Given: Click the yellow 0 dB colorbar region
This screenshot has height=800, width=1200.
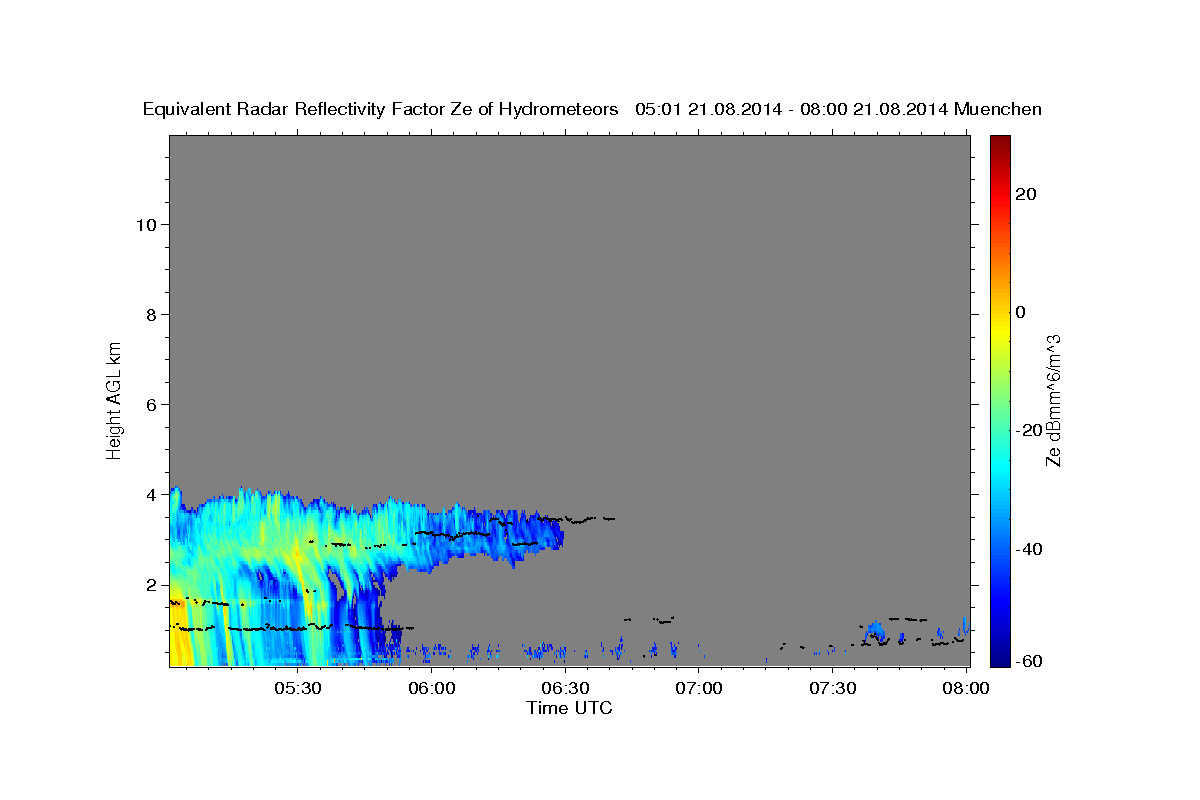Looking at the screenshot, I should click(1000, 312).
